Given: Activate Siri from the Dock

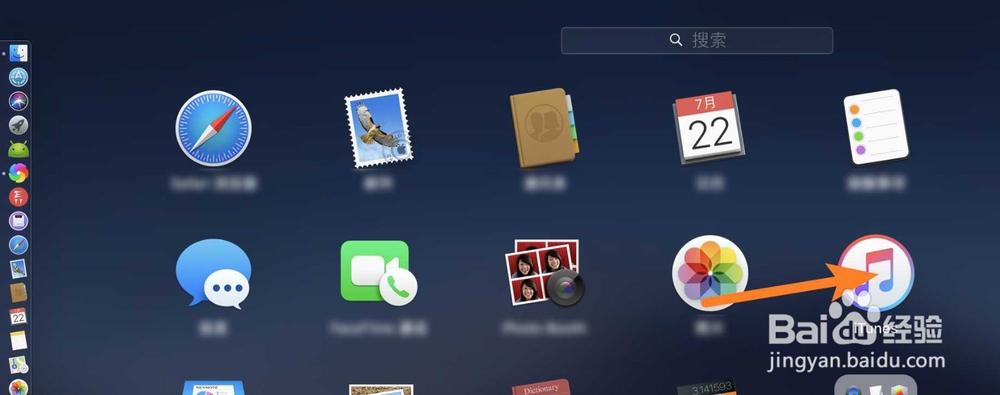Looking at the screenshot, I should 18,101.
